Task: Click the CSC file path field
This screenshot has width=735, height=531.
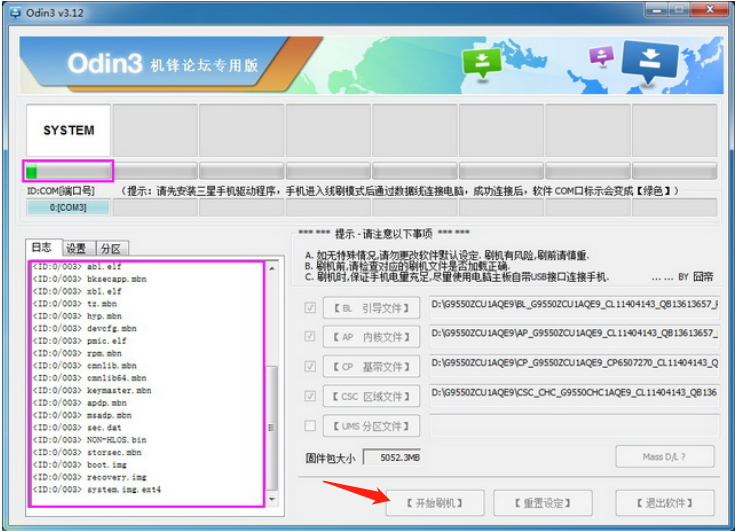Action: [575, 395]
